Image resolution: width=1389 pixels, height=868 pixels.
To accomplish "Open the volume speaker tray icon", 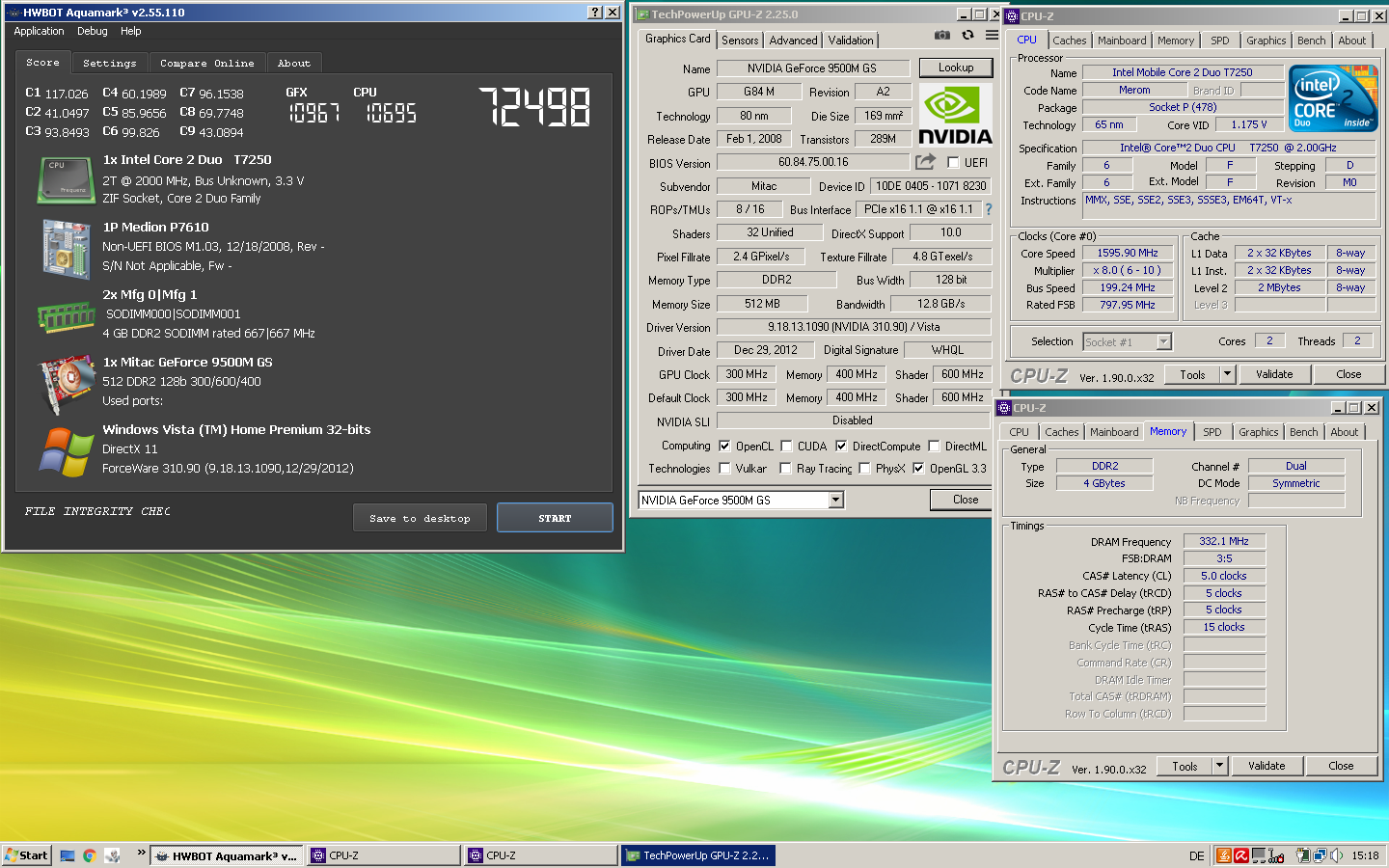I will (x=1337, y=855).
